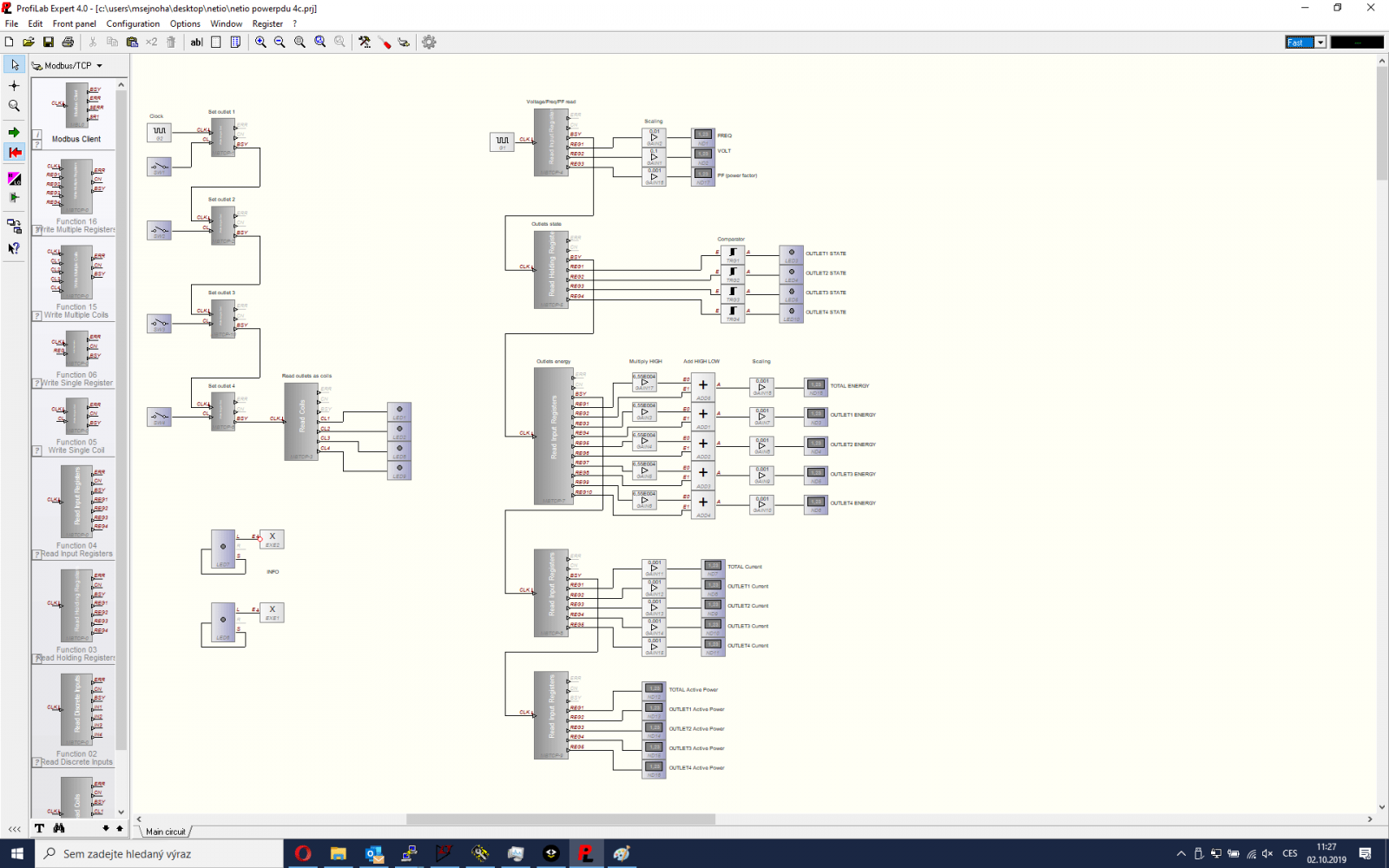Viewport: 1389px width, 868px height.
Task: Click the window switch icon in sidebar
Action: click(14, 227)
